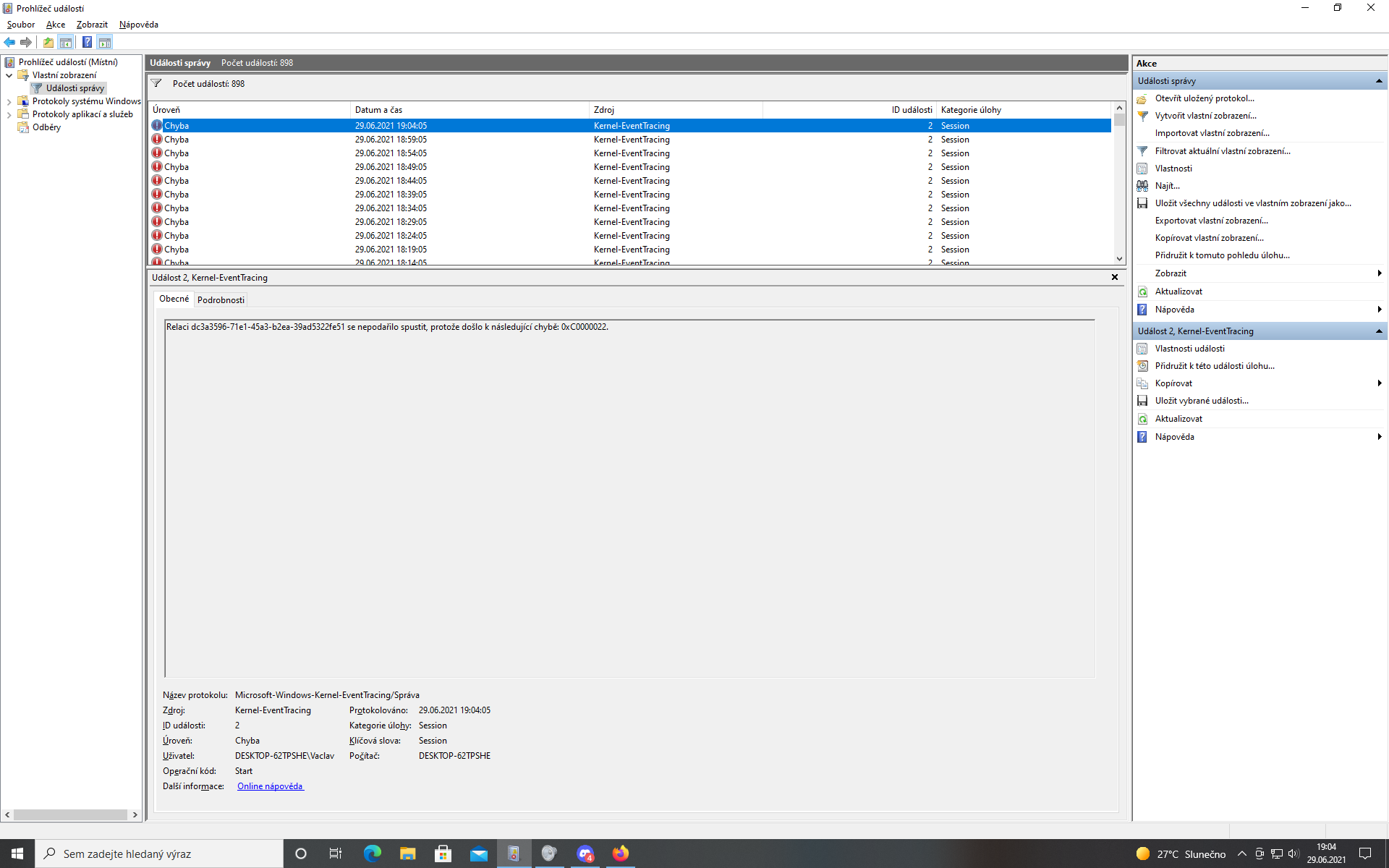Click event list scrollbar down arrow
Screen dimensions: 1389x868
point(1119,259)
